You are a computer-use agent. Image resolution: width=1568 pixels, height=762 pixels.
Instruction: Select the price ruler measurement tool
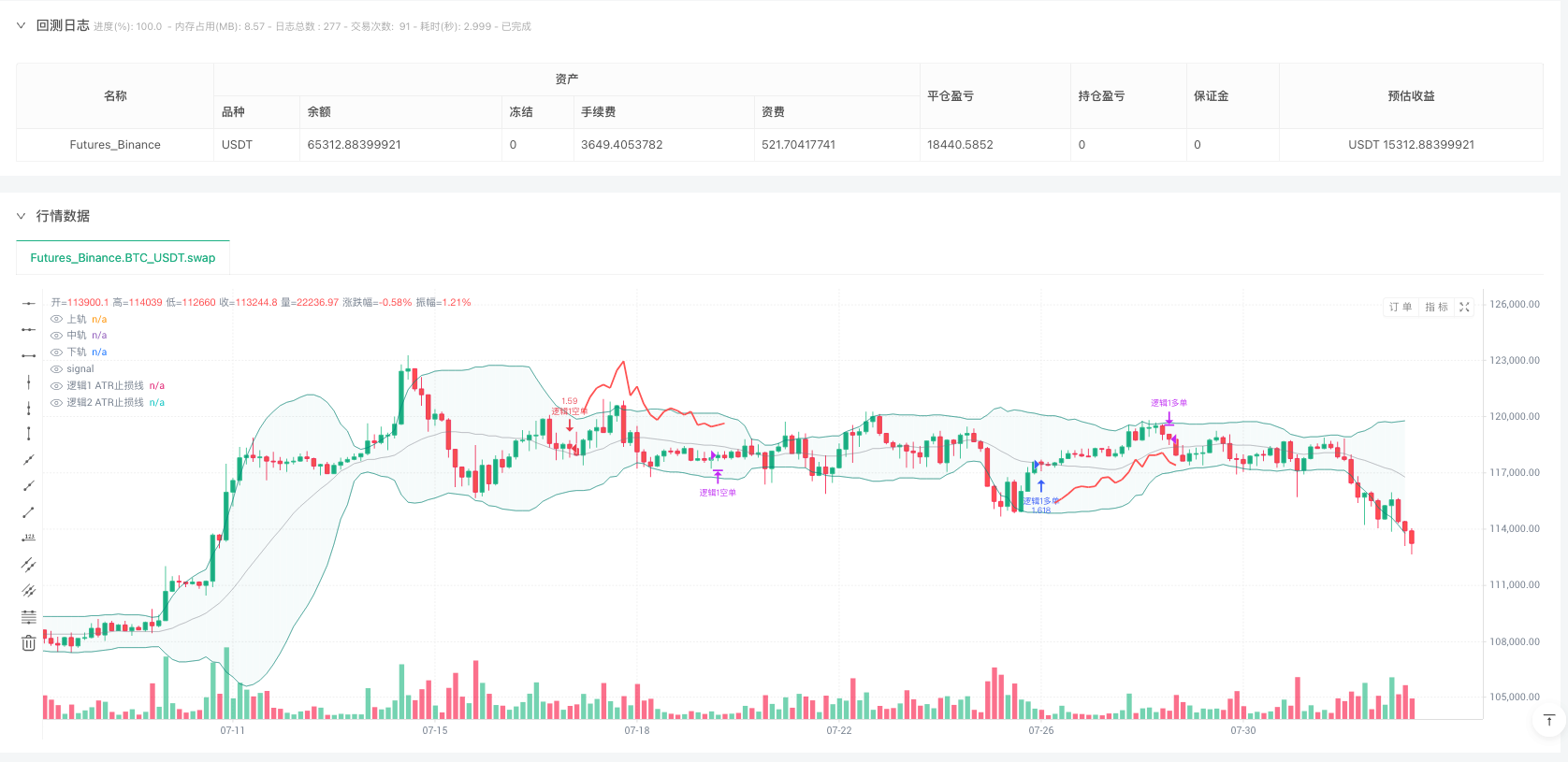(x=28, y=538)
